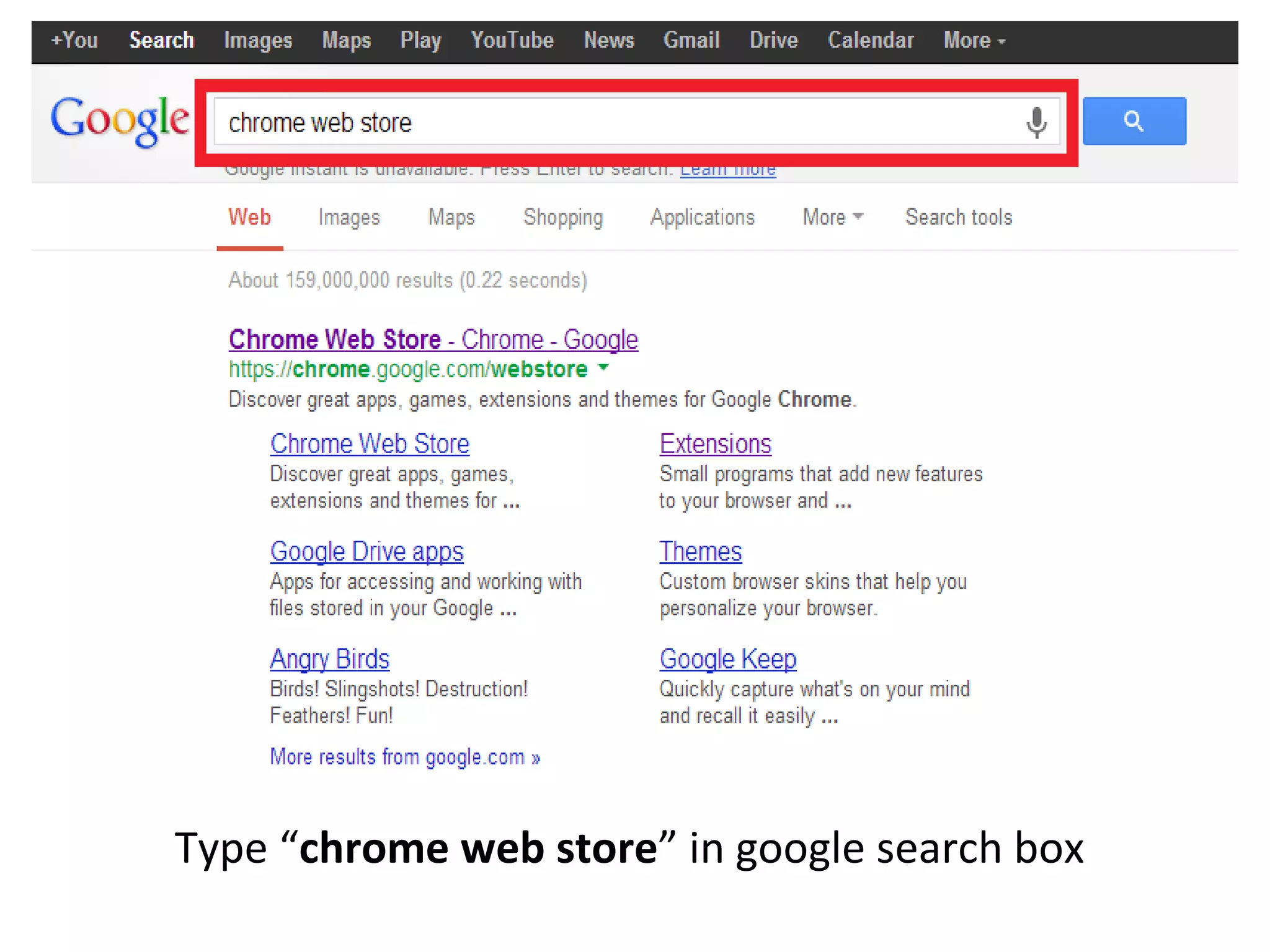Go to Play in the top bar

pyautogui.click(x=420, y=41)
